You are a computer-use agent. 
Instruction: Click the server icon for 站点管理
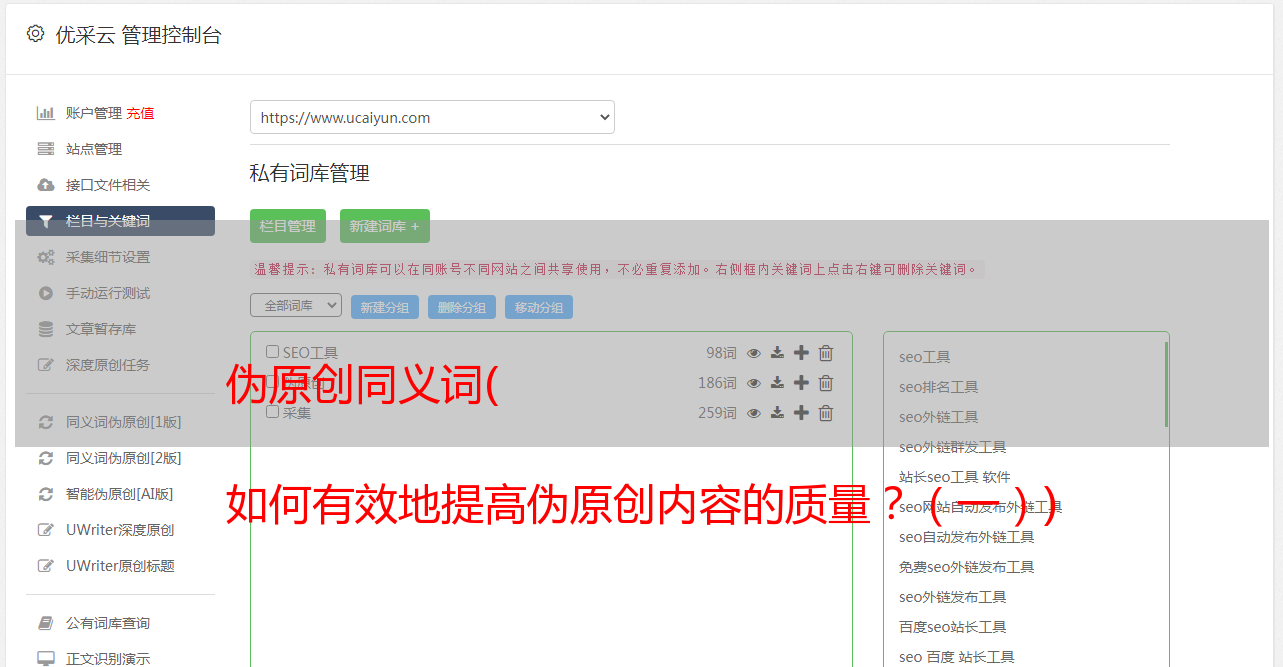click(x=45, y=149)
